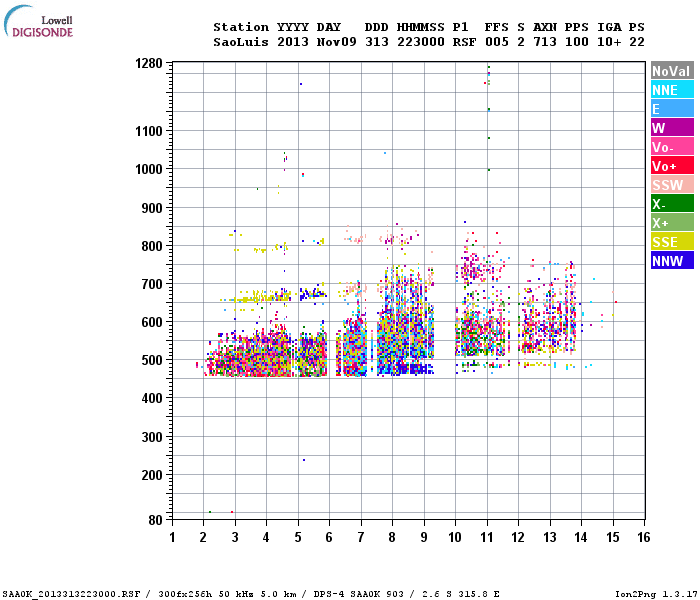This screenshot has height=600, width=700.
Task: Click the time value '223000'
Action: tap(421, 42)
